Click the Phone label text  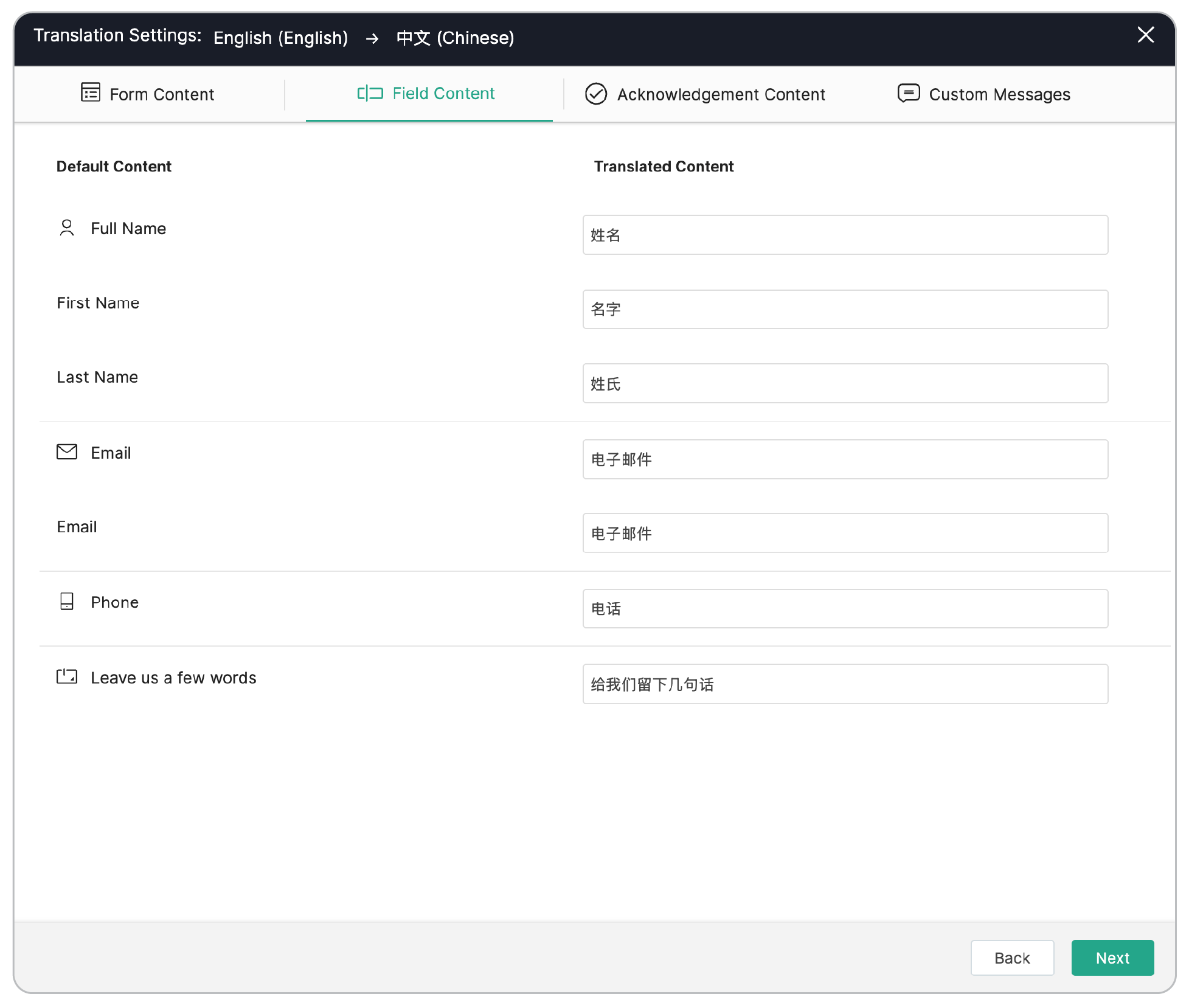point(115,602)
